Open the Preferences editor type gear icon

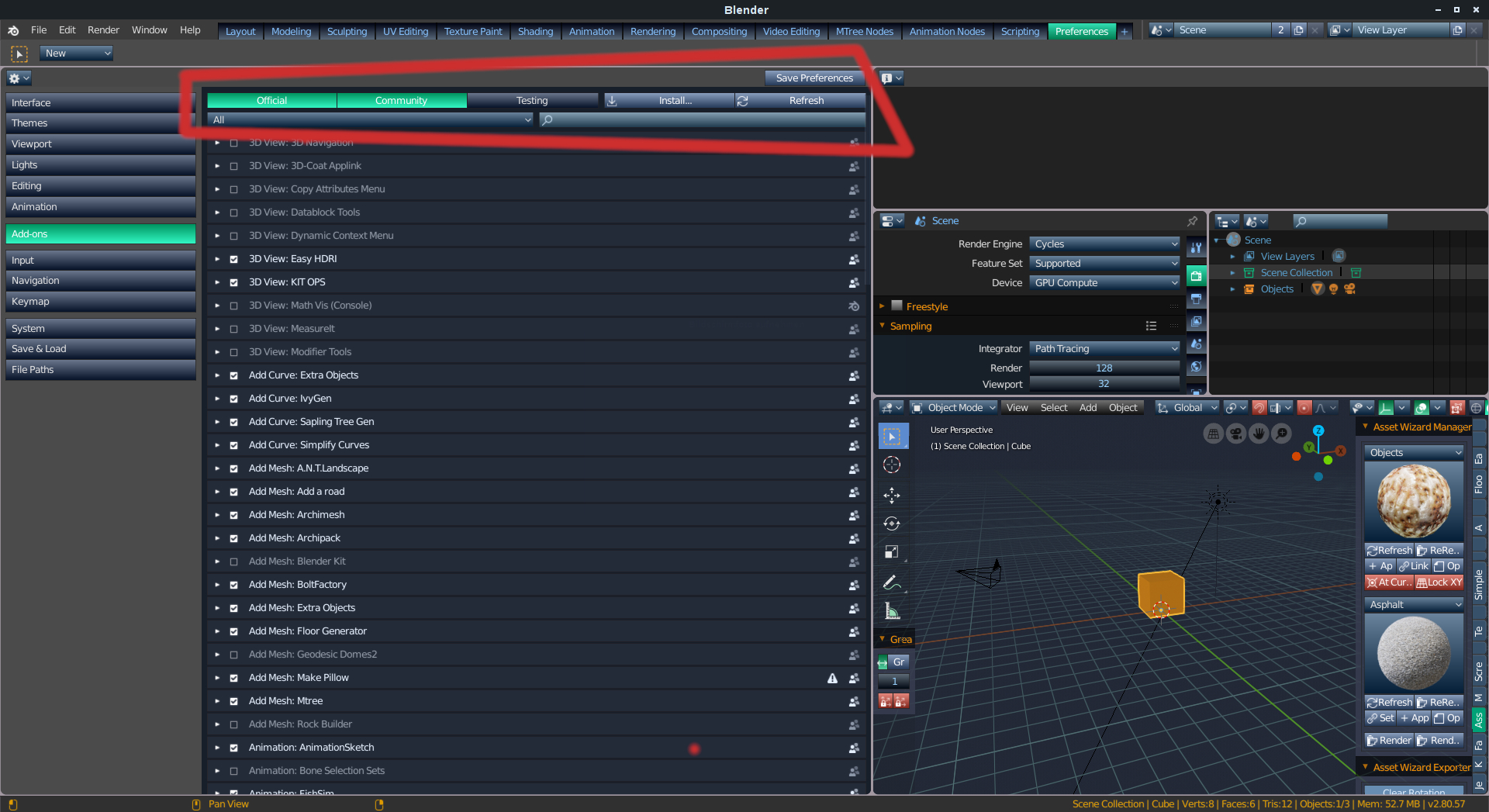[x=19, y=78]
